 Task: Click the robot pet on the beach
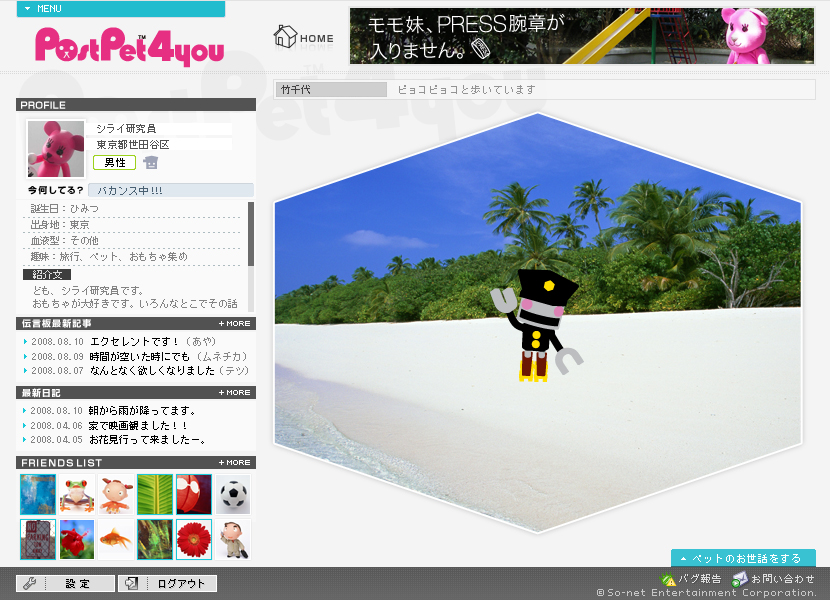(536, 325)
